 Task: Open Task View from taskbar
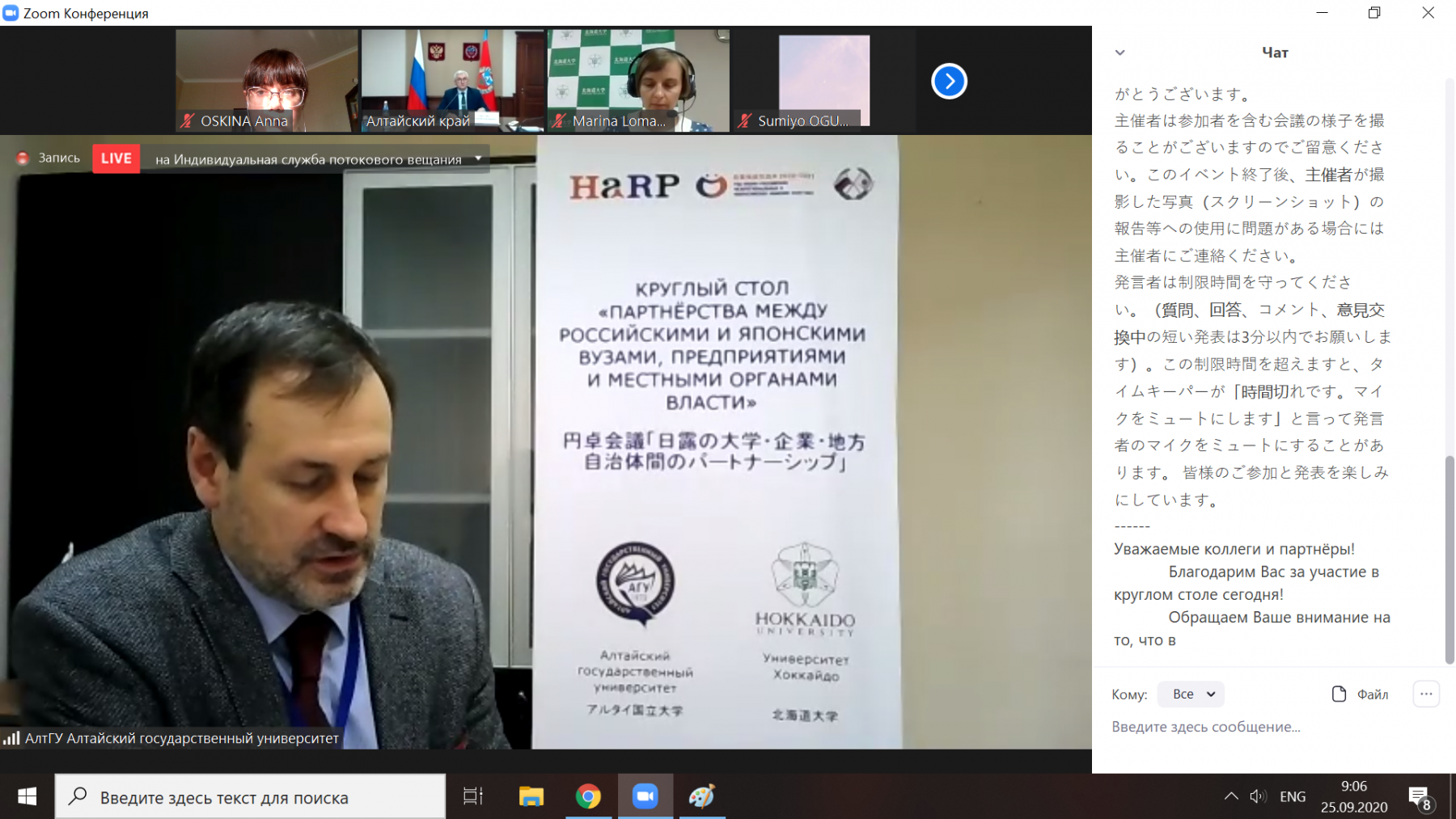[x=473, y=797]
